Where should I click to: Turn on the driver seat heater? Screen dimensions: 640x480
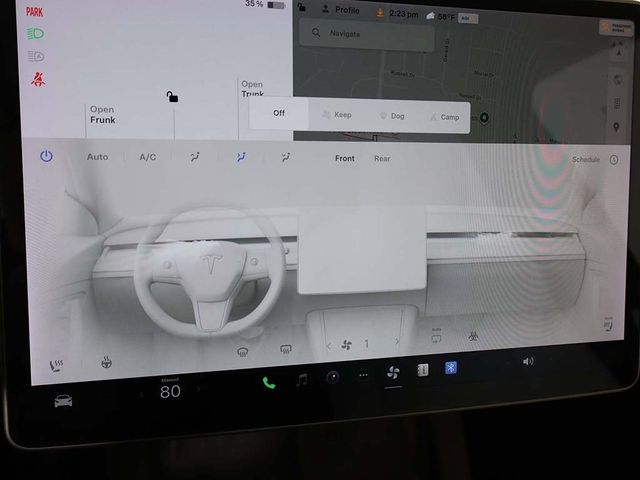56,365
